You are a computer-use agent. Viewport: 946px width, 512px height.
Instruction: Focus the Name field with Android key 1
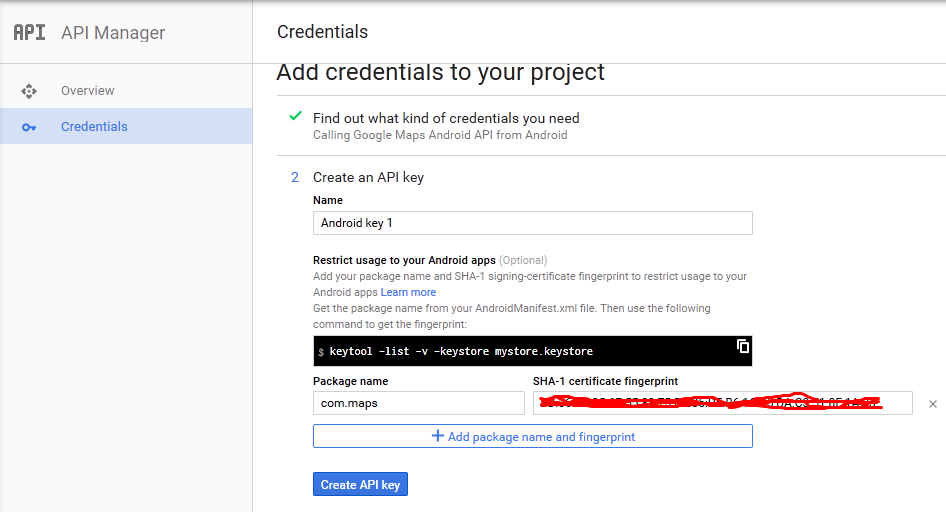coord(532,223)
